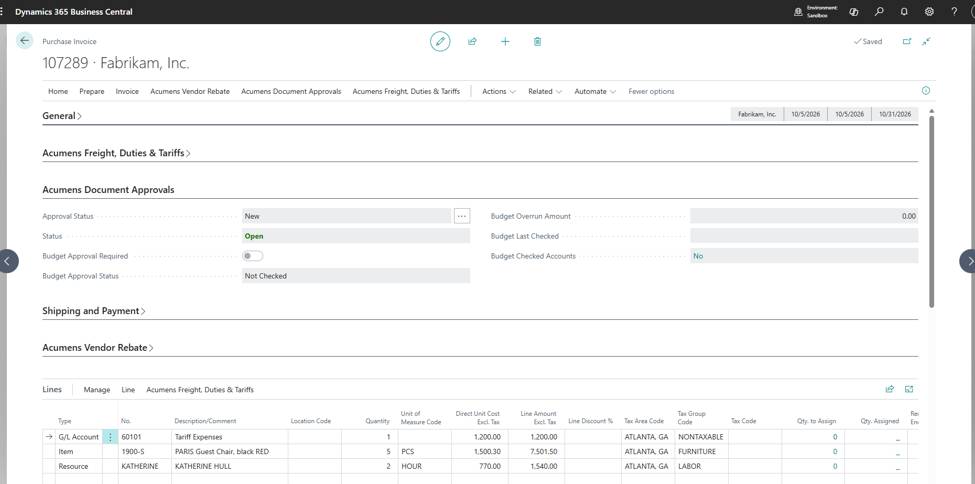Click Quantity column header
The height and width of the screenshot is (484, 975).
click(x=377, y=421)
